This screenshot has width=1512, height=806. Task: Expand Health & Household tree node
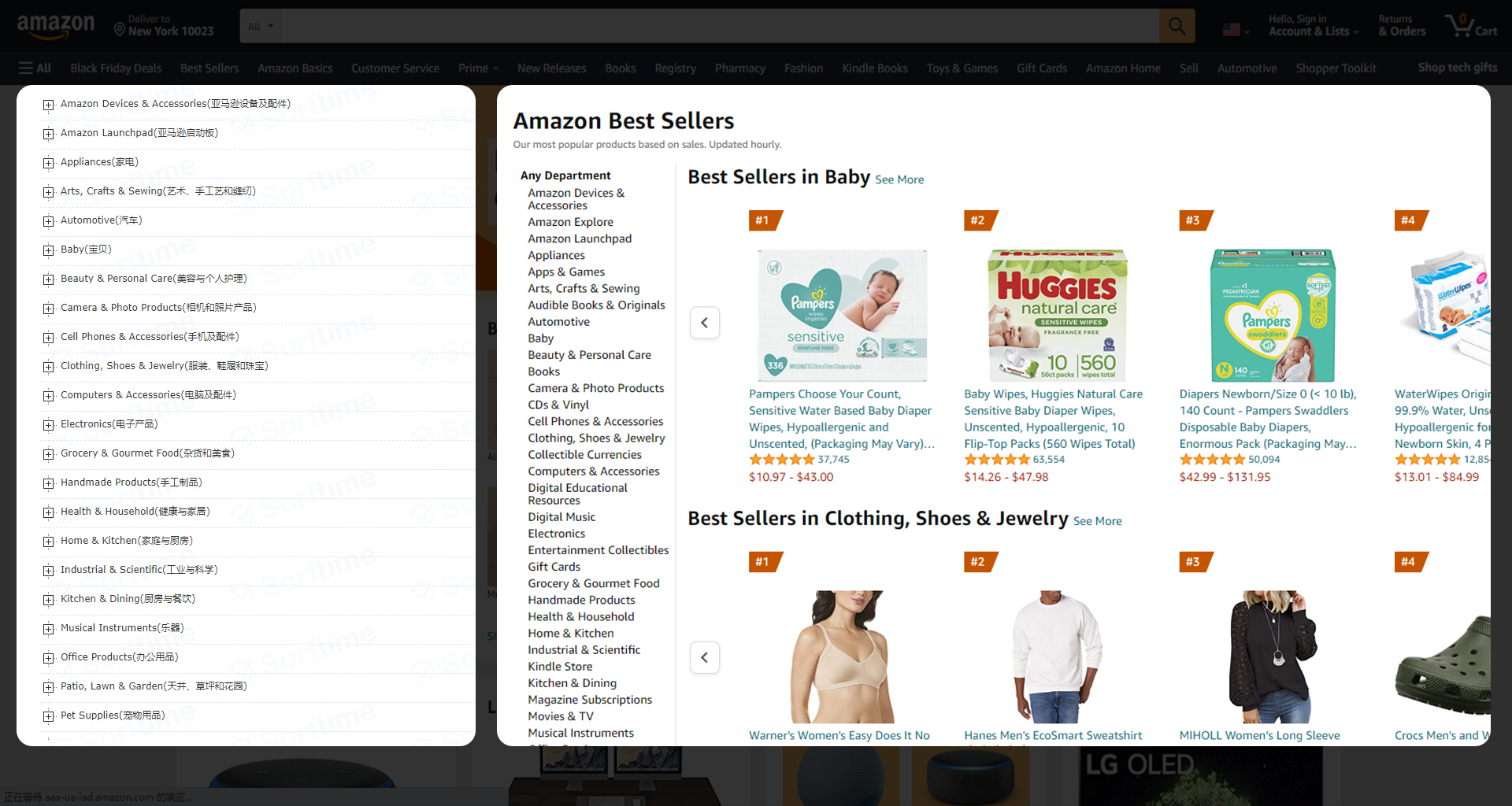click(49, 512)
